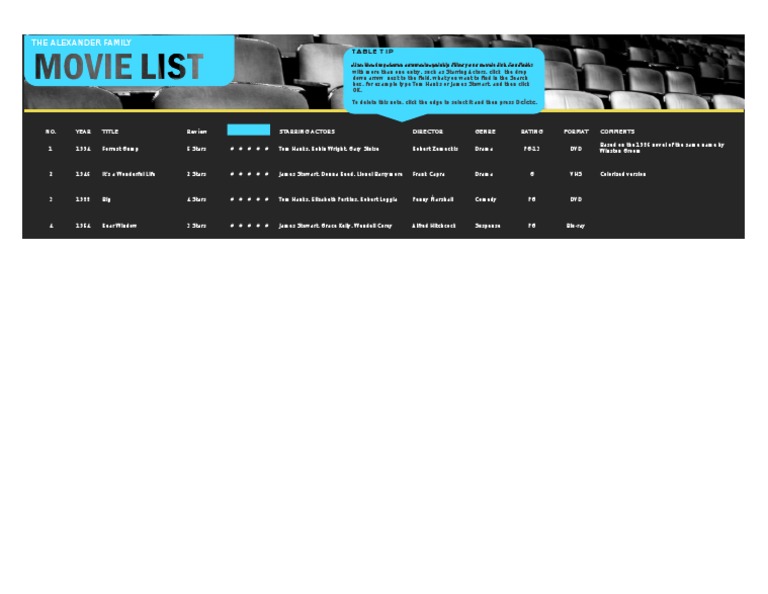Click the star icons in Forrest Gump row
Viewport: 768px width, 594px height.
[x=249, y=149]
